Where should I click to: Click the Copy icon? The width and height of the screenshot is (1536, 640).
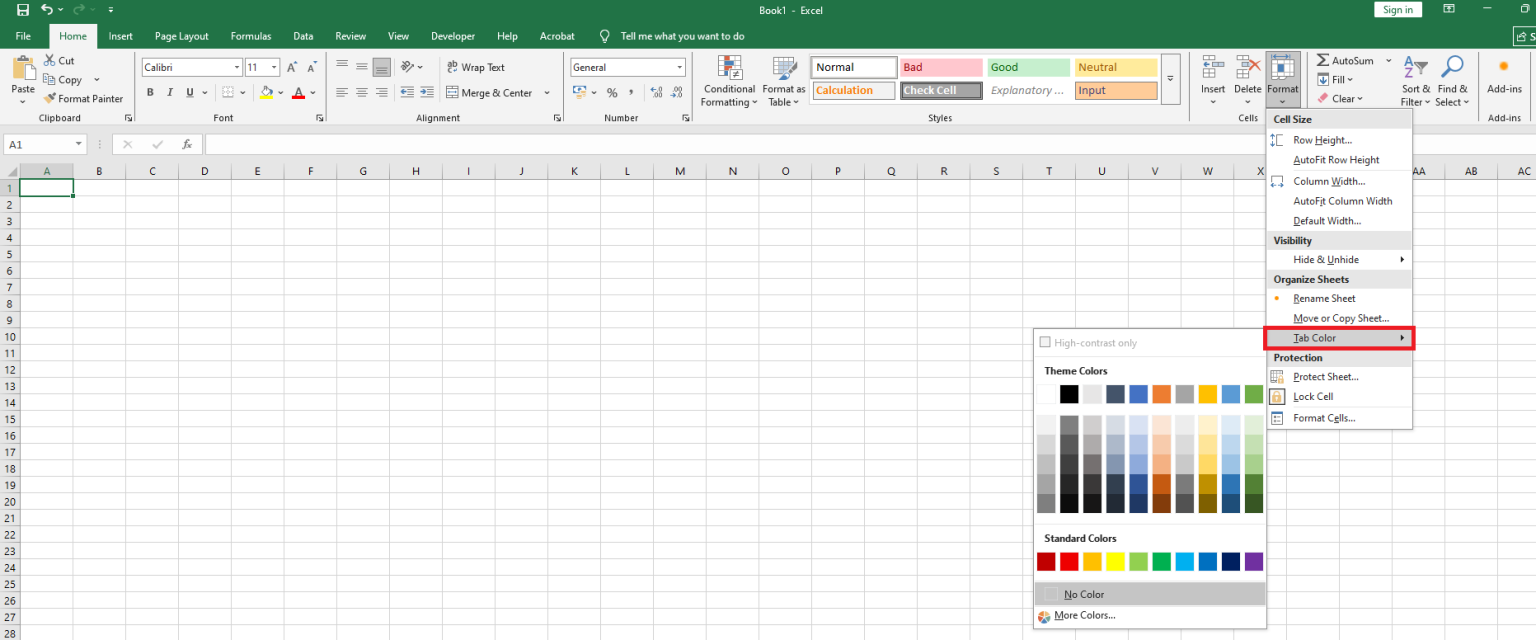[x=50, y=79]
